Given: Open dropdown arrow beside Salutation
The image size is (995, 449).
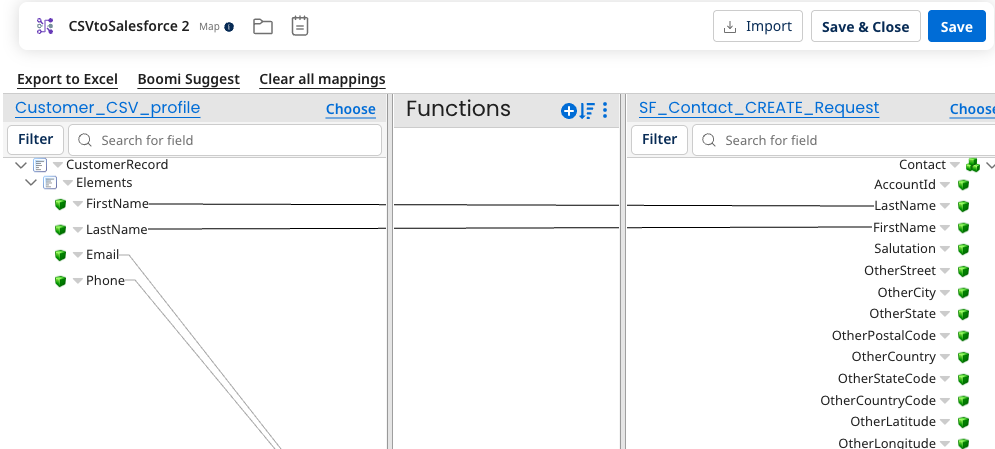Looking at the screenshot, I should point(945,249).
